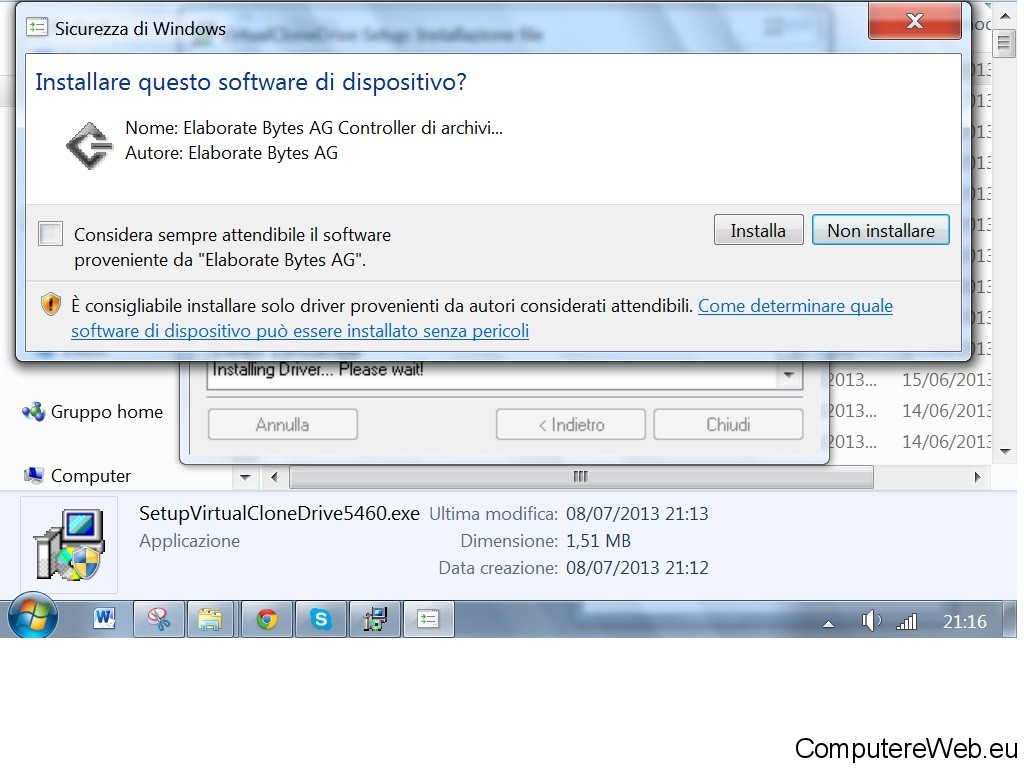
Task: Click the horizontal scrollbar right arrow
Action: click(977, 477)
